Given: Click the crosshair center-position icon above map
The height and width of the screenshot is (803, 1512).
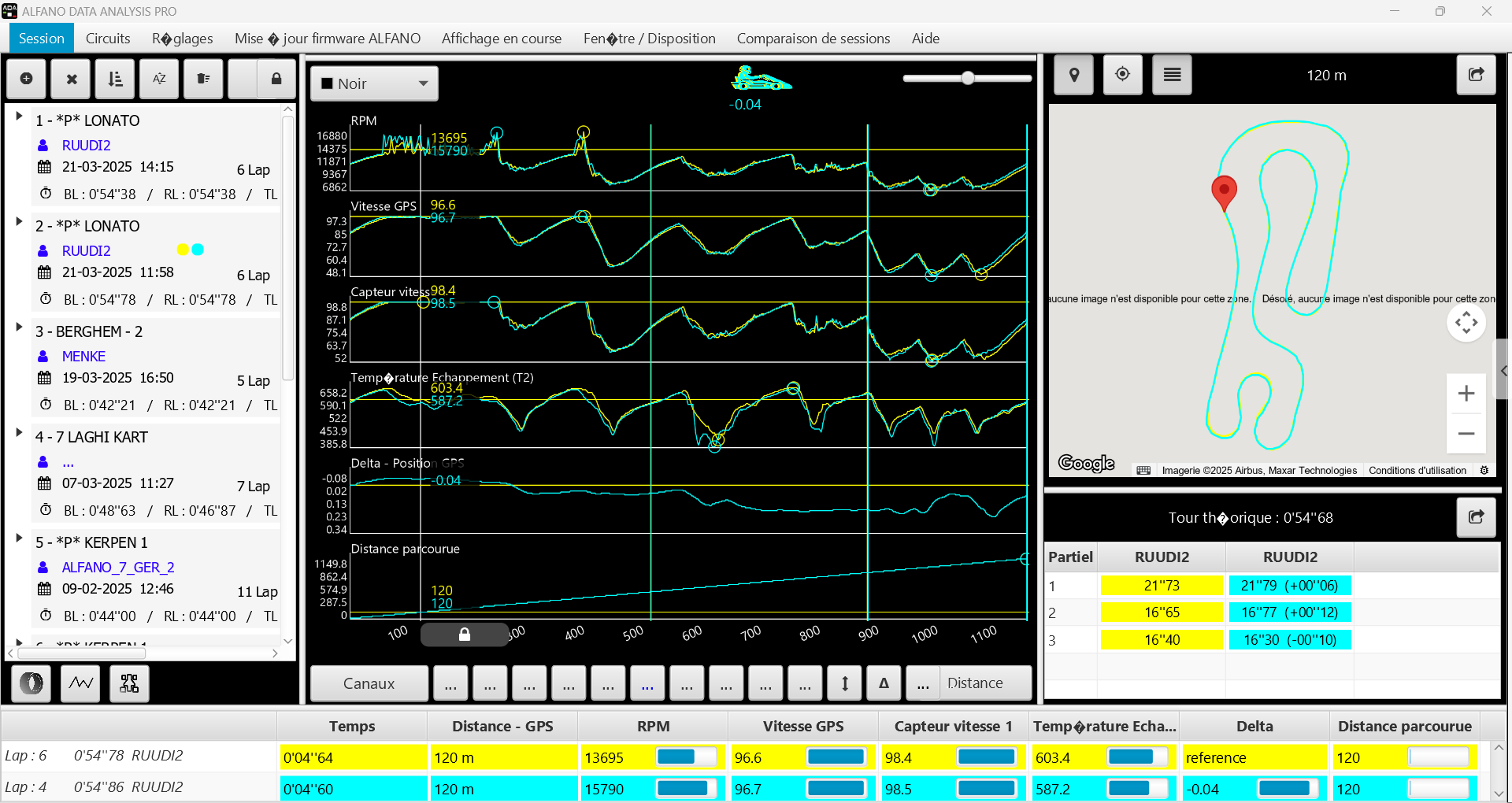Looking at the screenshot, I should pyautogui.click(x=1122, y=75).
